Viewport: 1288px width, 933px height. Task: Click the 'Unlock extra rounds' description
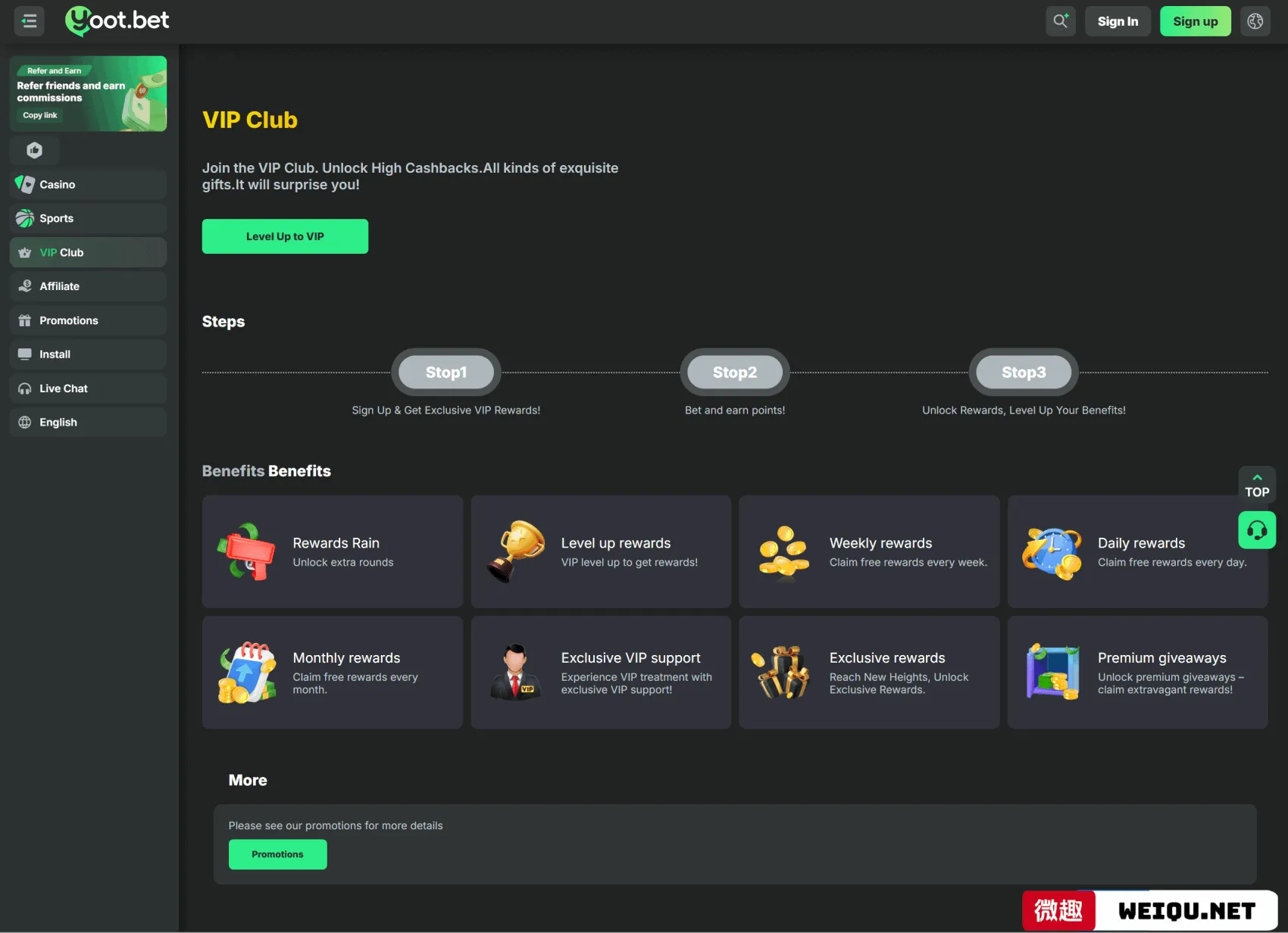(x=343, y=562)
